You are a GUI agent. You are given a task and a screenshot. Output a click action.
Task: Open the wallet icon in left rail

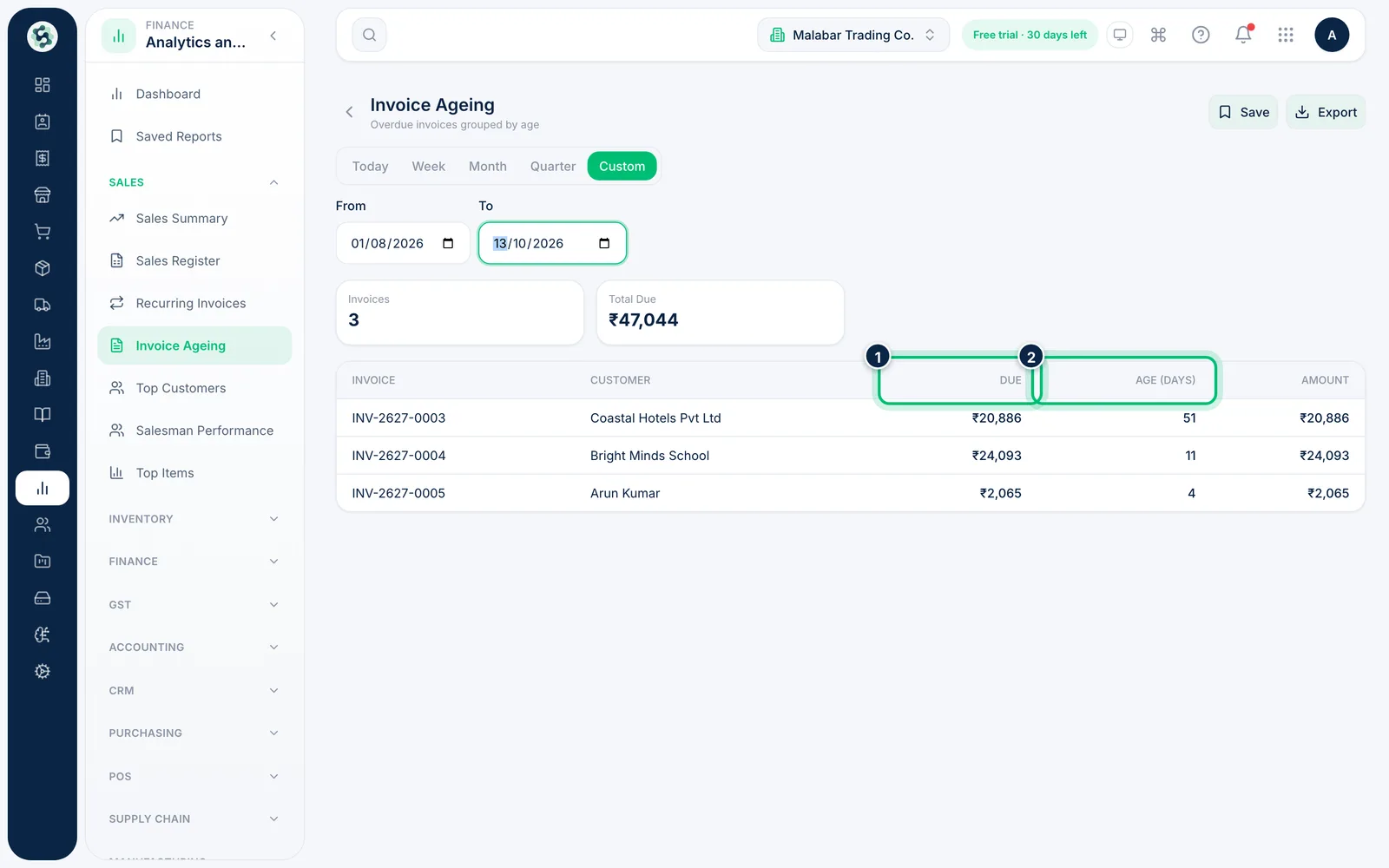[42, 451]
